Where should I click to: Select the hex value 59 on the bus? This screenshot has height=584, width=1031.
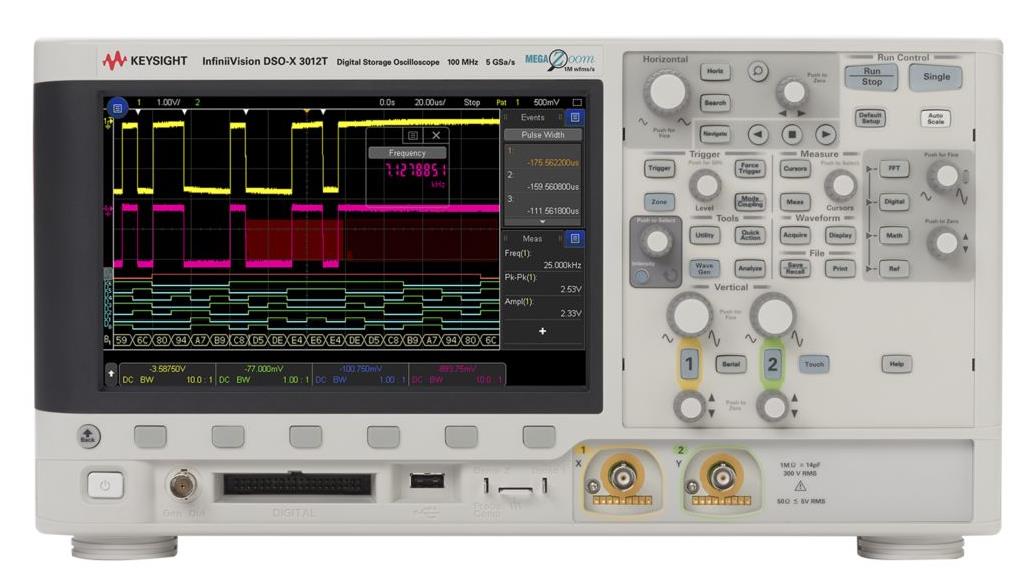coord(121,339)
